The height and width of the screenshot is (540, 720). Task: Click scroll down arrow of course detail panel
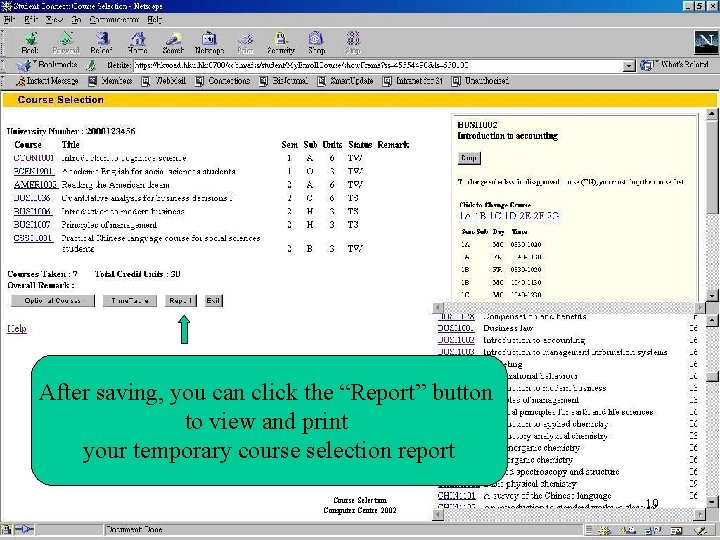point(712,296)
